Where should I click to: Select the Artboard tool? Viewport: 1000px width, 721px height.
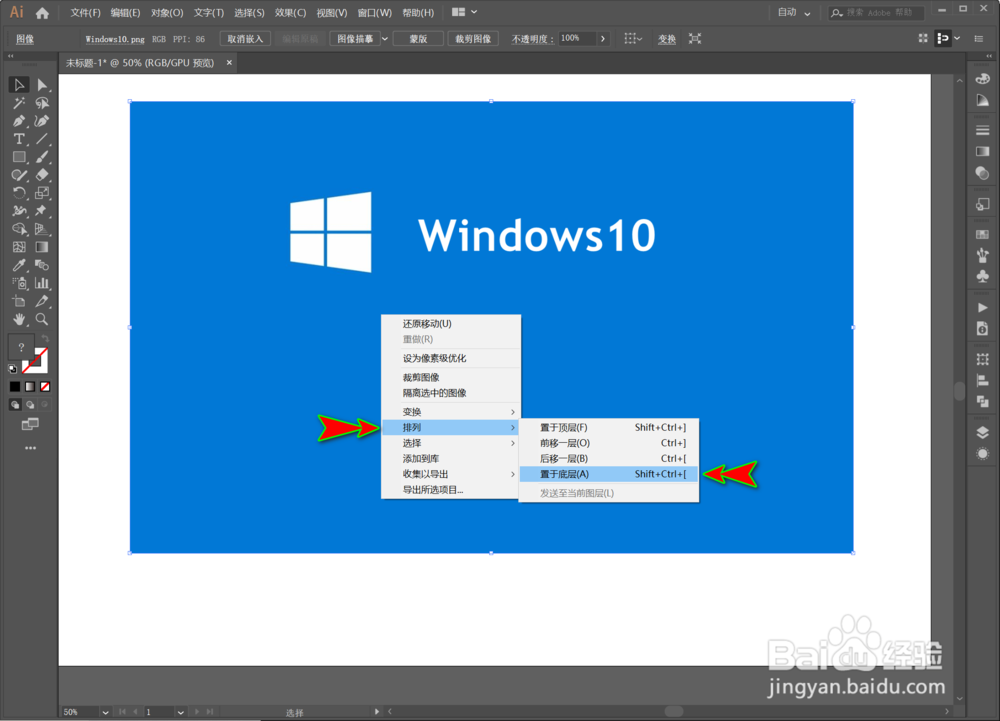click(x=18, y=301)
